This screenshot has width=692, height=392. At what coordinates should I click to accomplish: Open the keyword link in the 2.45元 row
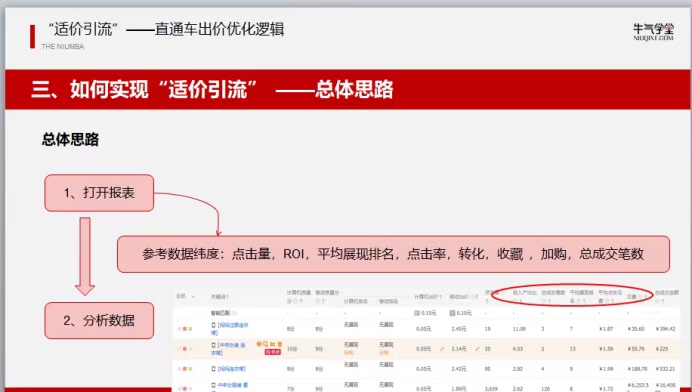(x=230, y=329)
